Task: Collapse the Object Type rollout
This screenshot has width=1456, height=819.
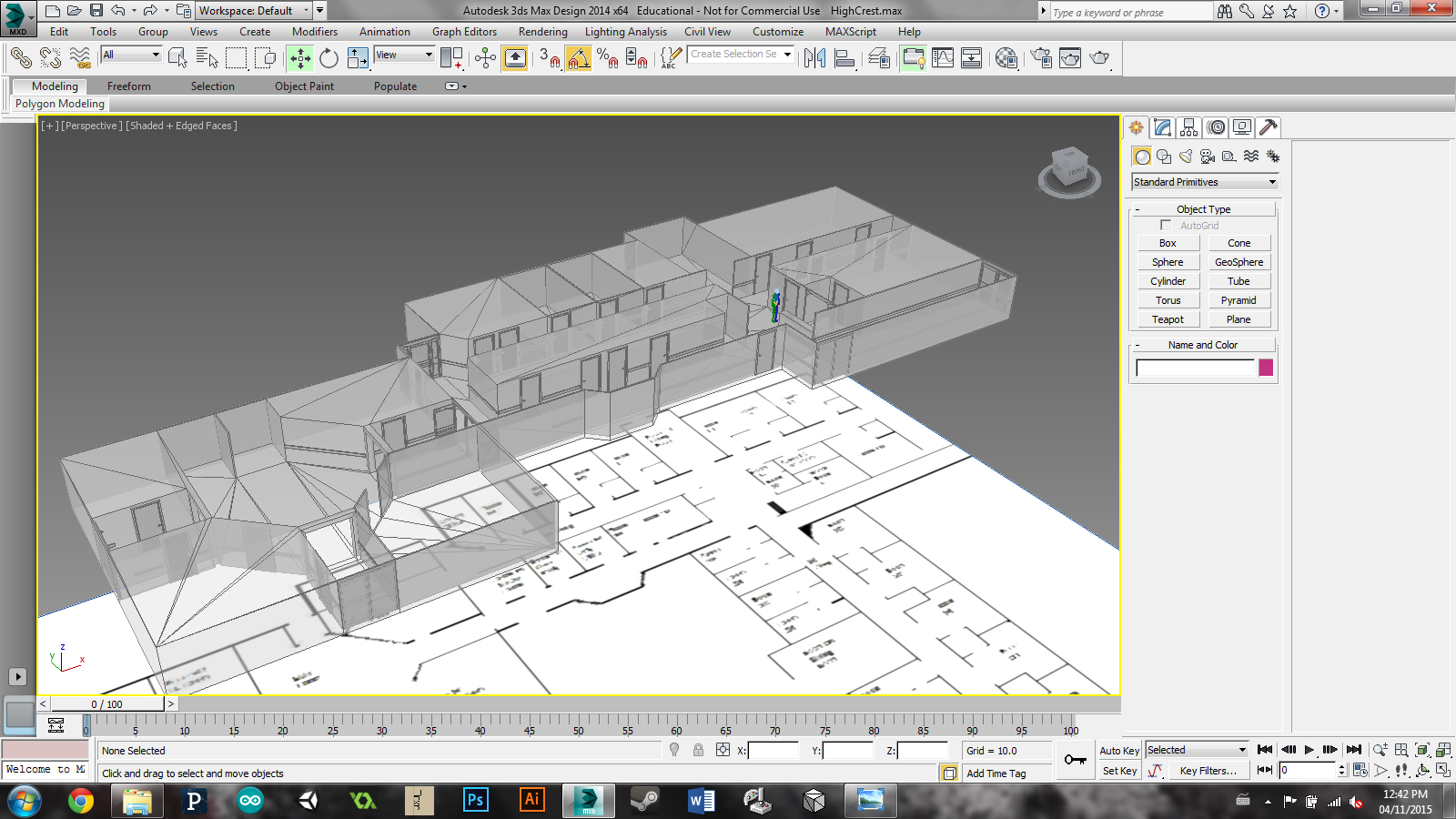Action: tap(1203, 209)
